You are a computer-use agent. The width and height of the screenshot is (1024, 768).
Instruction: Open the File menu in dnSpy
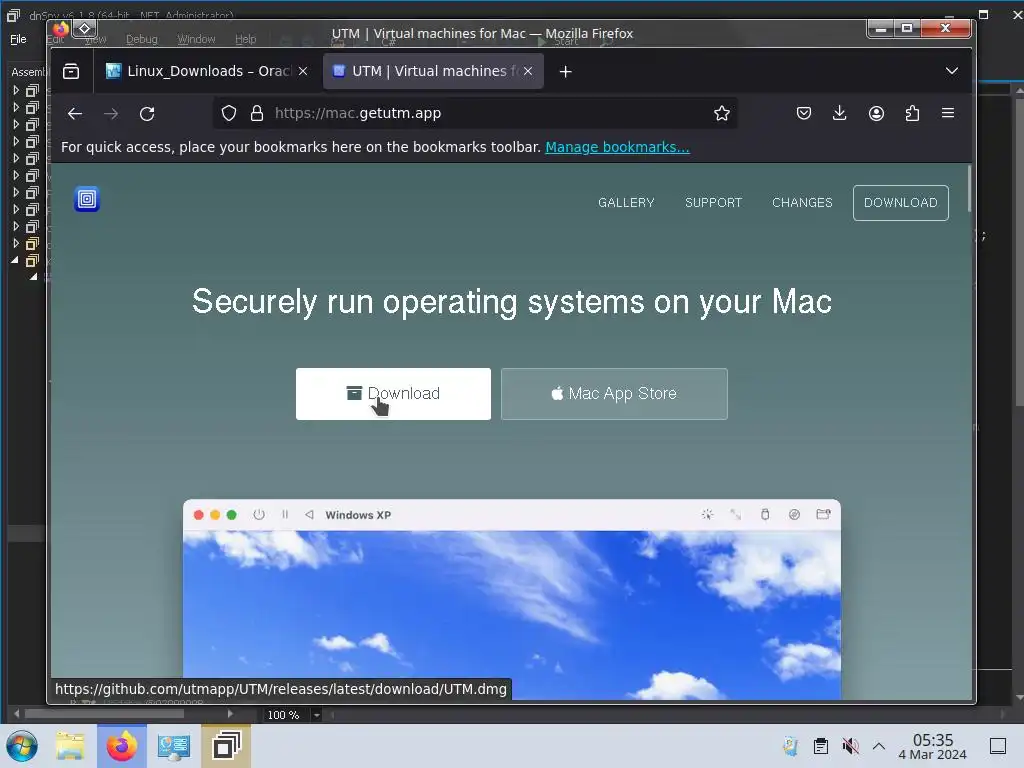pyautogui.click(x=18, y=39)
